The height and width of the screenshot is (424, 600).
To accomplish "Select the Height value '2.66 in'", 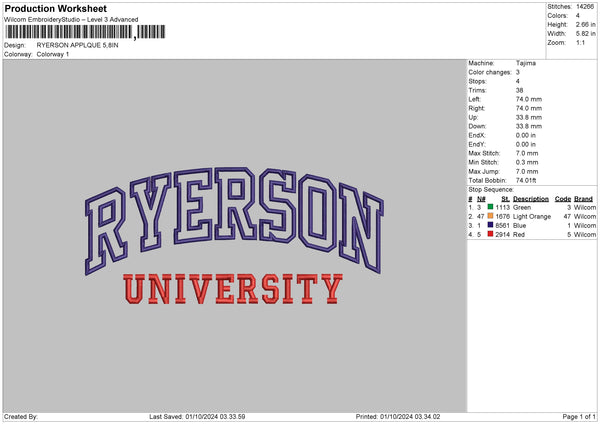I will click(x=585, y=24).
